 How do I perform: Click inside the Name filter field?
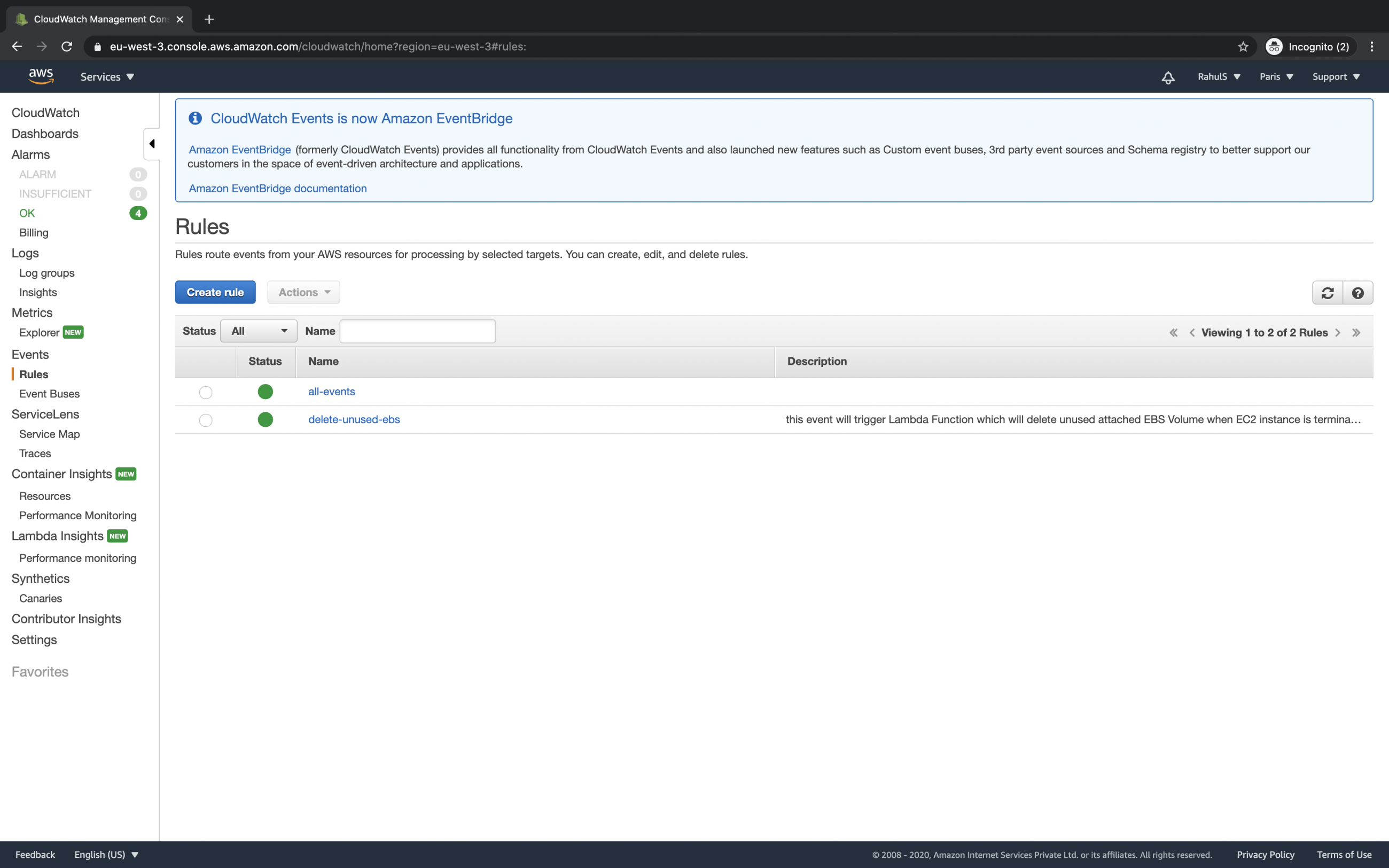point(417,331)
